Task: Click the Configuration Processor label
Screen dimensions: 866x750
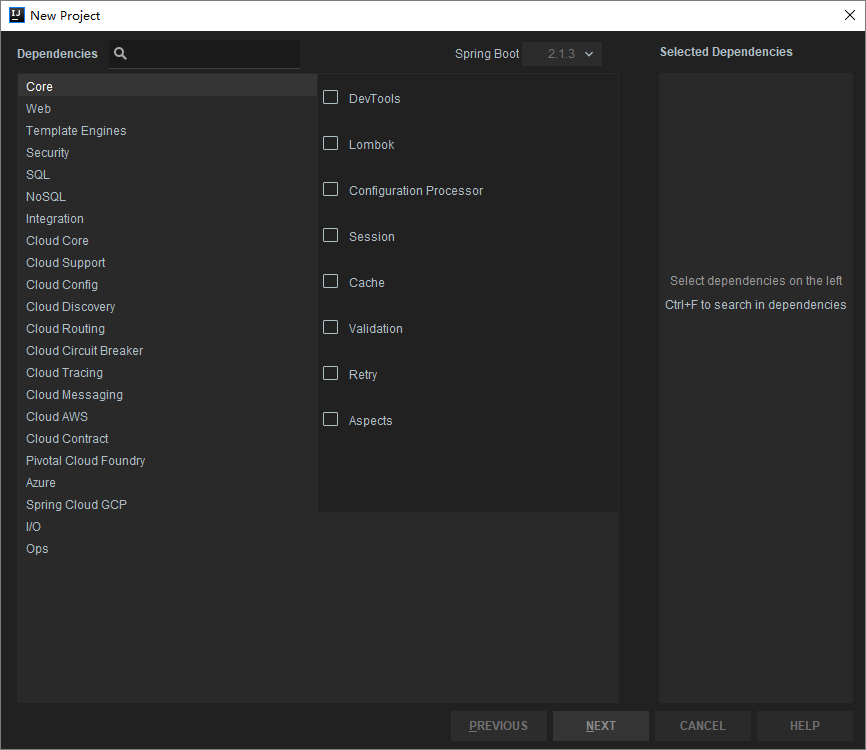Action: (416, 191)
